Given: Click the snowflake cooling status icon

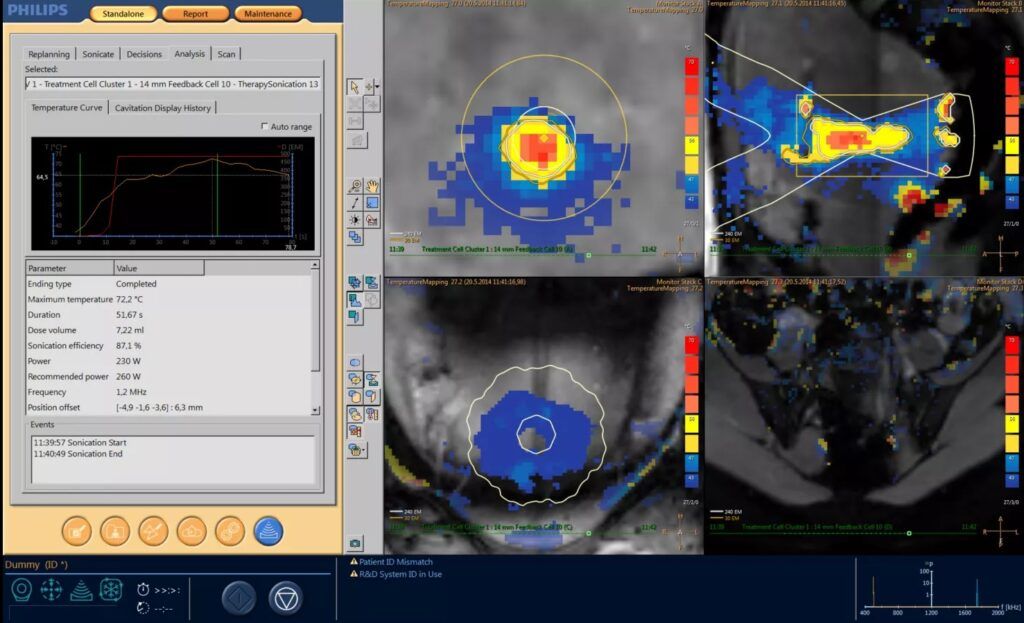Looking at the screenshot, I should [x=110, y=590].
